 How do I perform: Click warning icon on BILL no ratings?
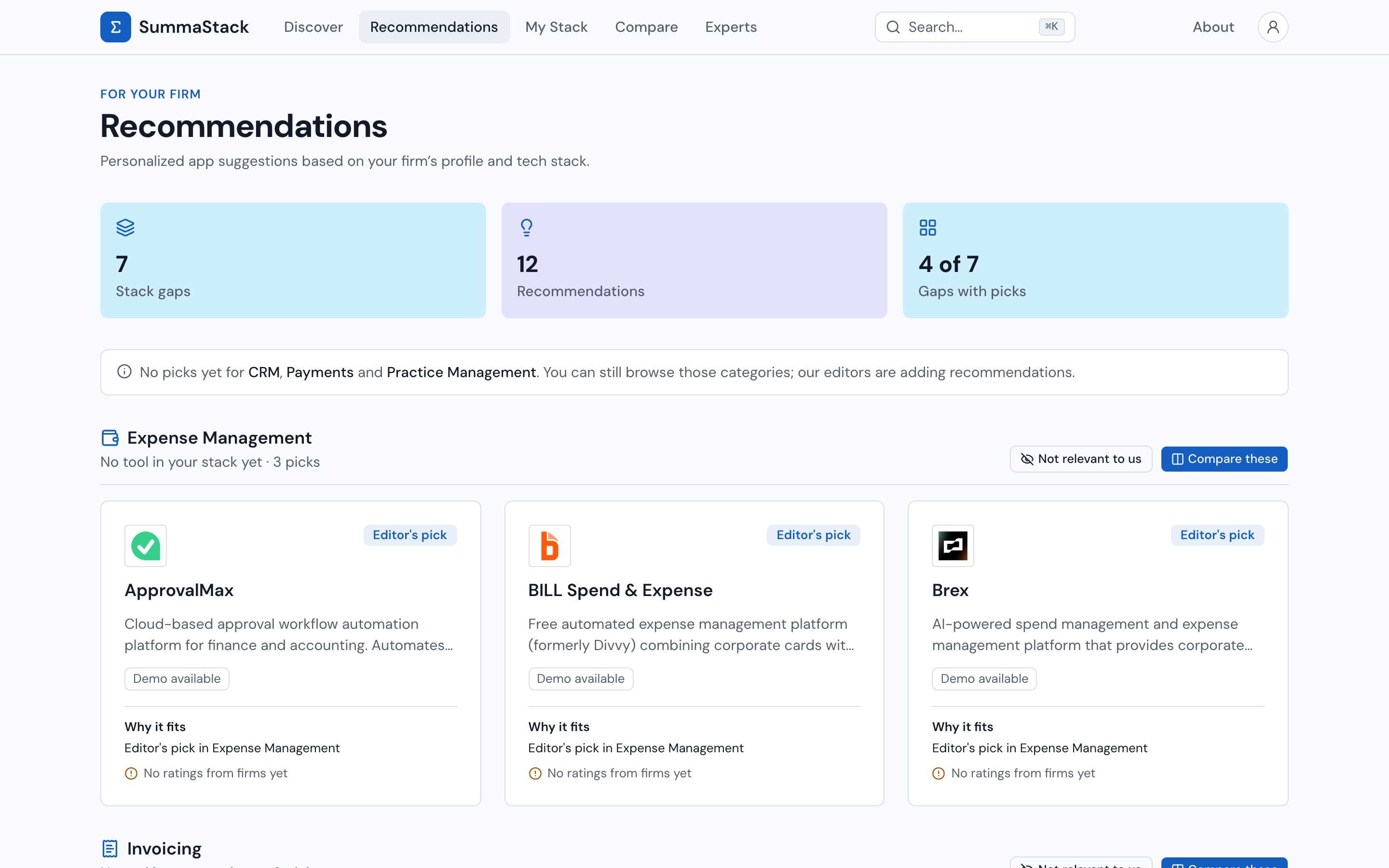click(535, 773)
